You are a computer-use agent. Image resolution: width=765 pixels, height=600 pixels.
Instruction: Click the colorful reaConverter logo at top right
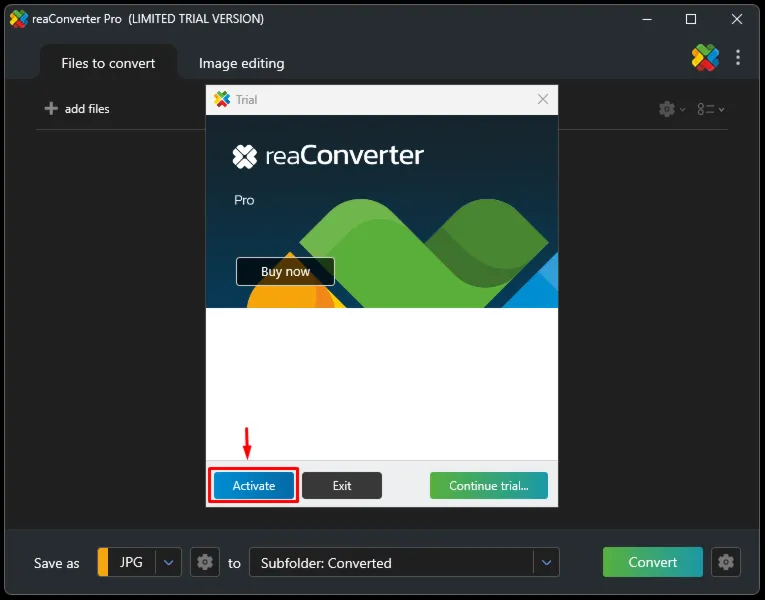(x=705, y=58)
